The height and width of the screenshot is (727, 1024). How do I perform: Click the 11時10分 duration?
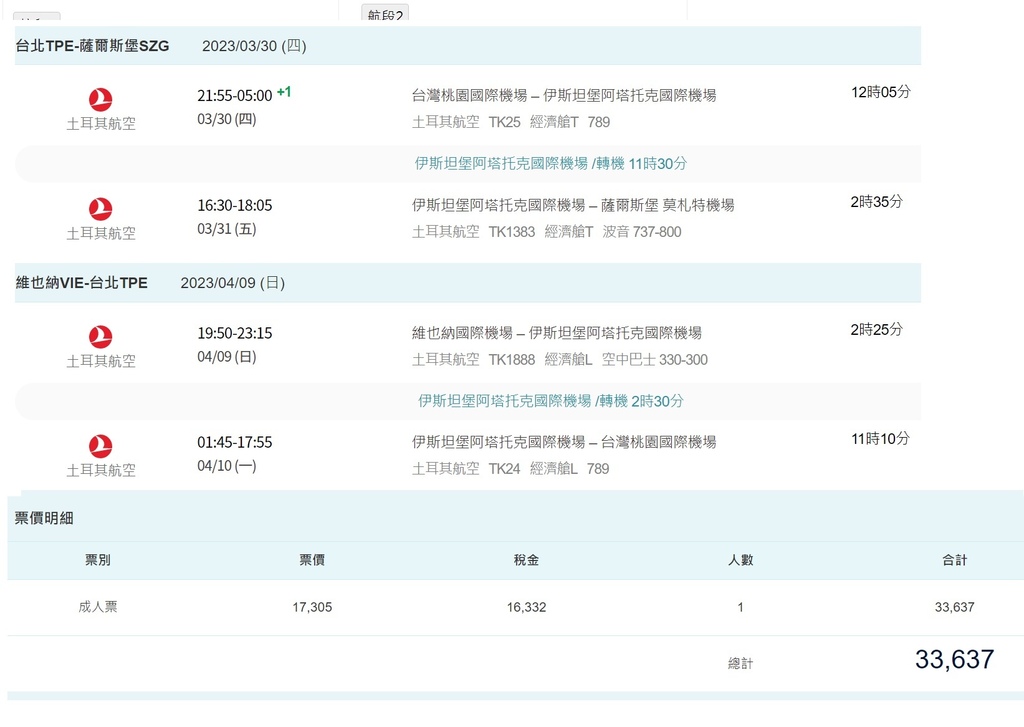(x=880, y=439)
